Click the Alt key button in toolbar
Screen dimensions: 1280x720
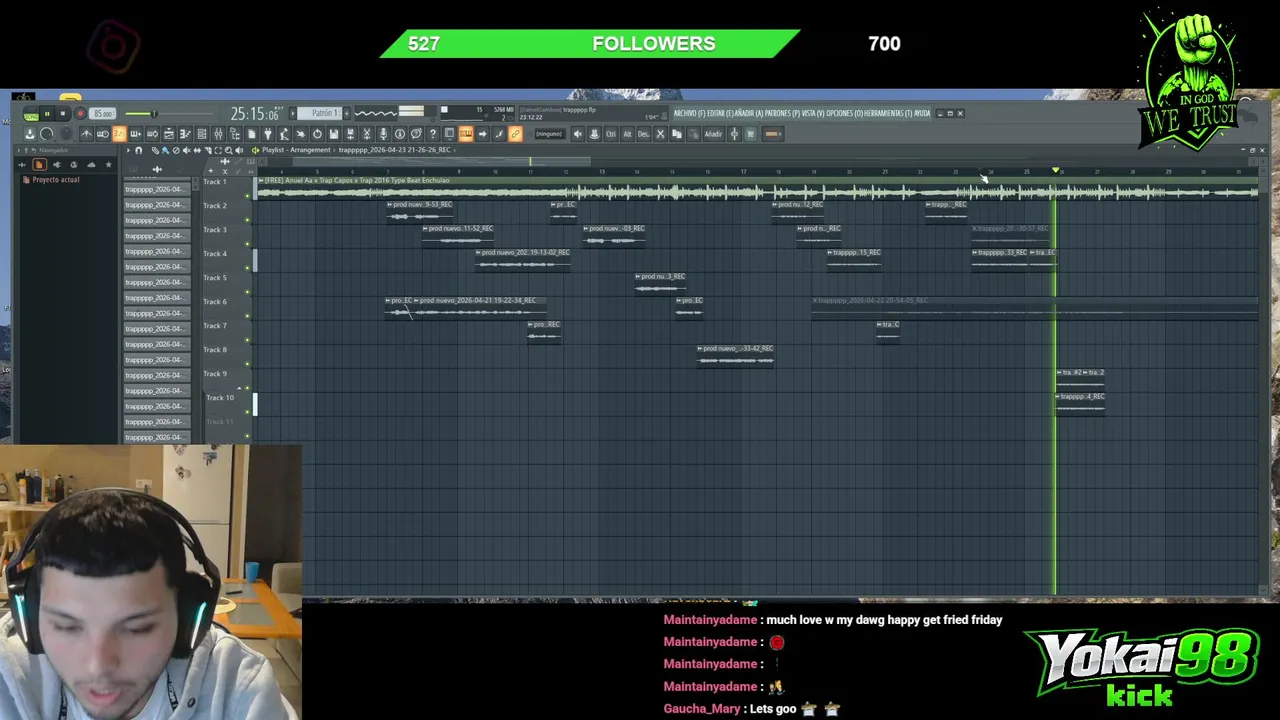627,134
